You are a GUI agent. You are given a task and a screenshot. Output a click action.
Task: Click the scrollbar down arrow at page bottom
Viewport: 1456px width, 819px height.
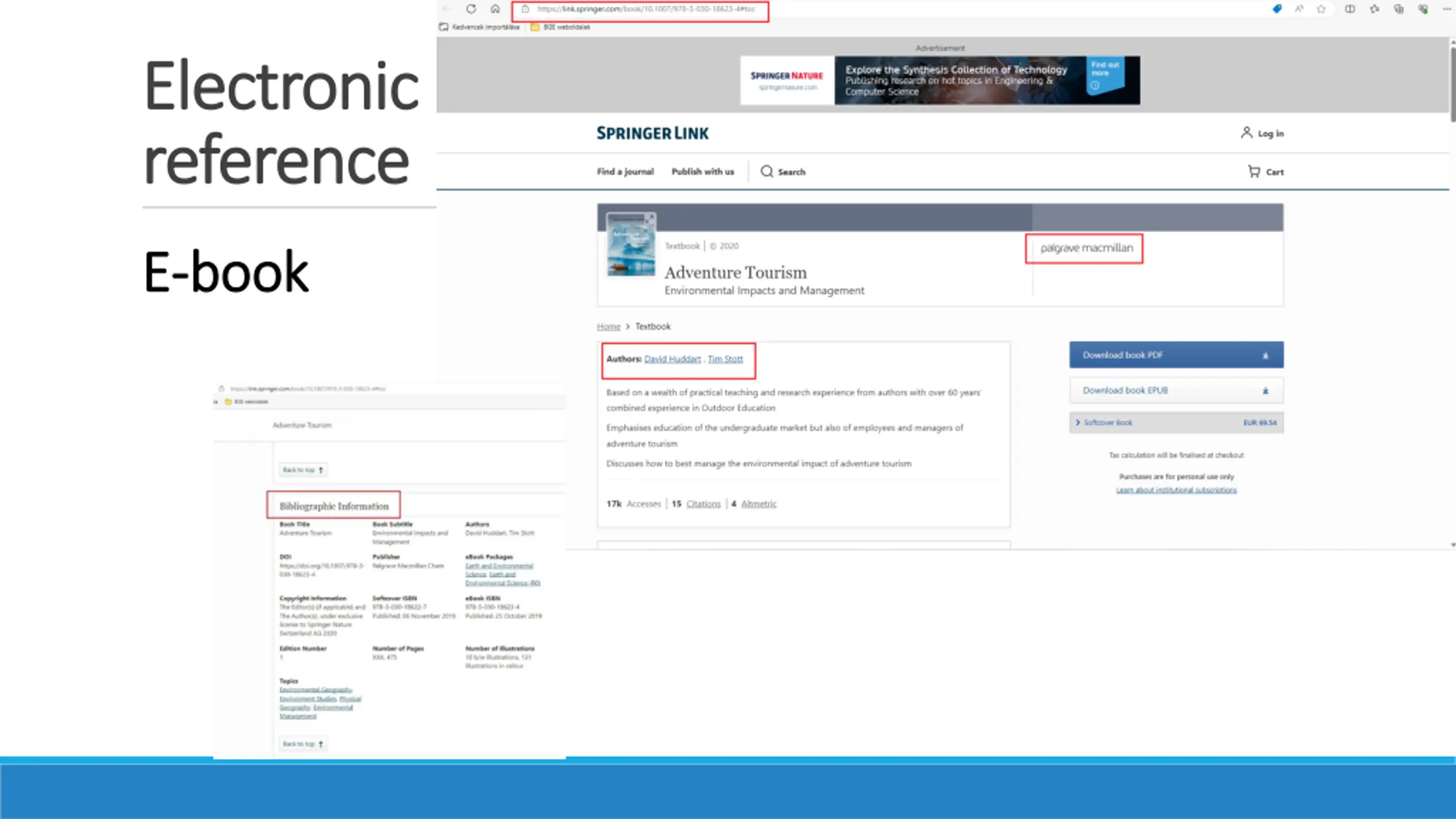(1453, 545)
